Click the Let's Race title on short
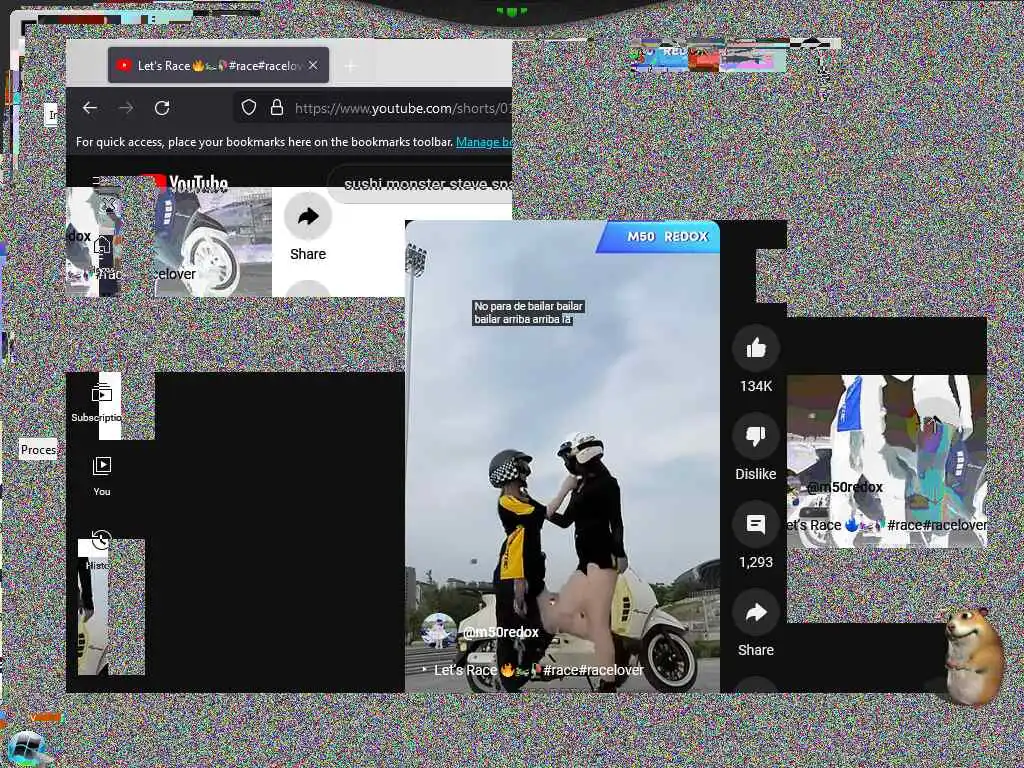The width and height of the screenshot is (1024, 768). tap(539, 670)
